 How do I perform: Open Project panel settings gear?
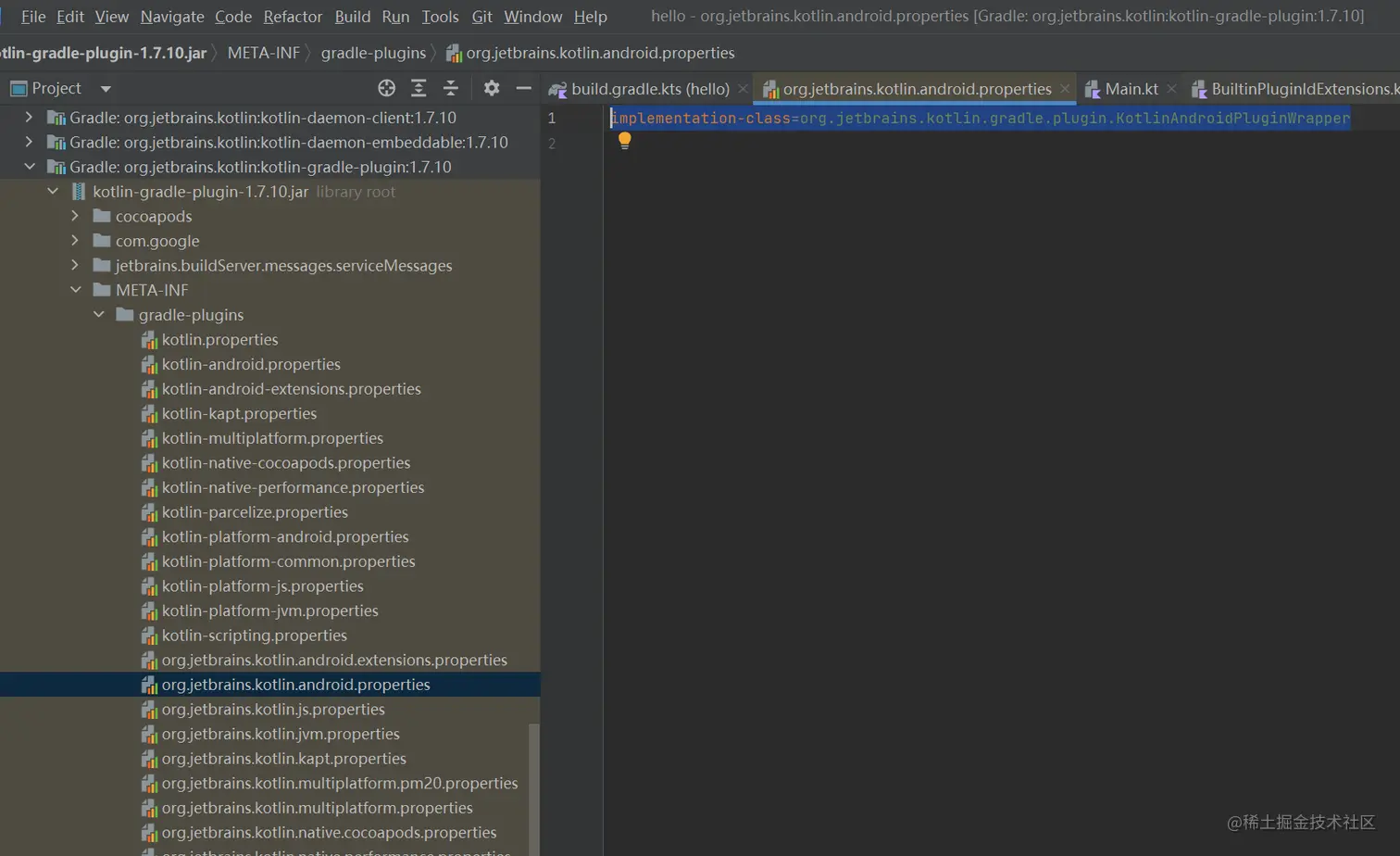[x=492, y=88]
